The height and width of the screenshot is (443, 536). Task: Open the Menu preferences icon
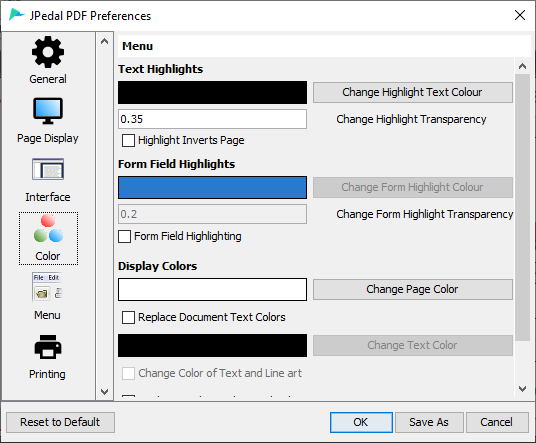[47, 287]
